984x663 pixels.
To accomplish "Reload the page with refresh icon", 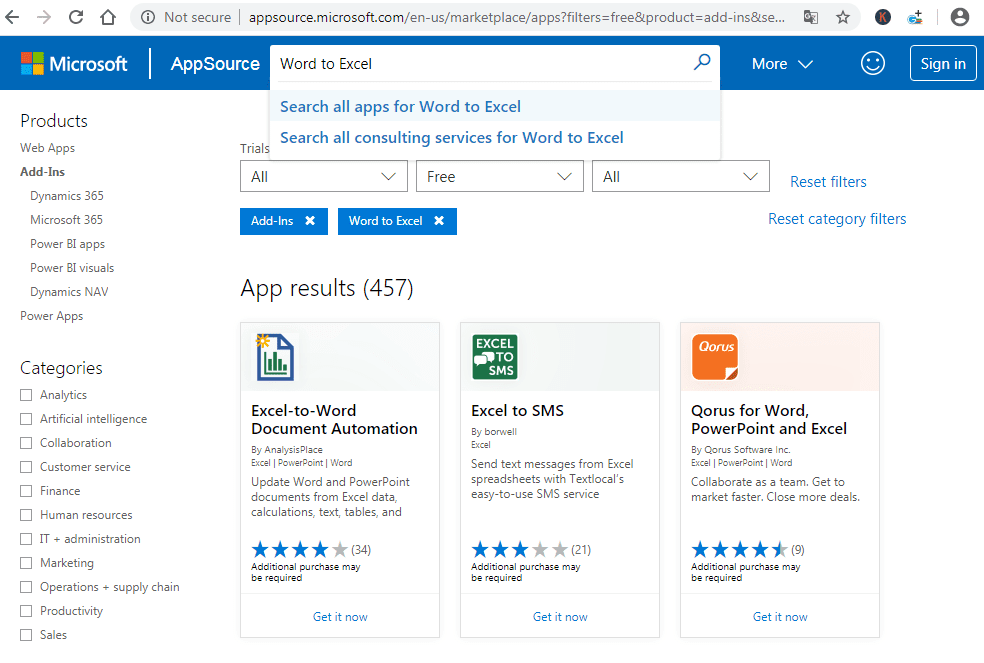I will click(76, 17).
